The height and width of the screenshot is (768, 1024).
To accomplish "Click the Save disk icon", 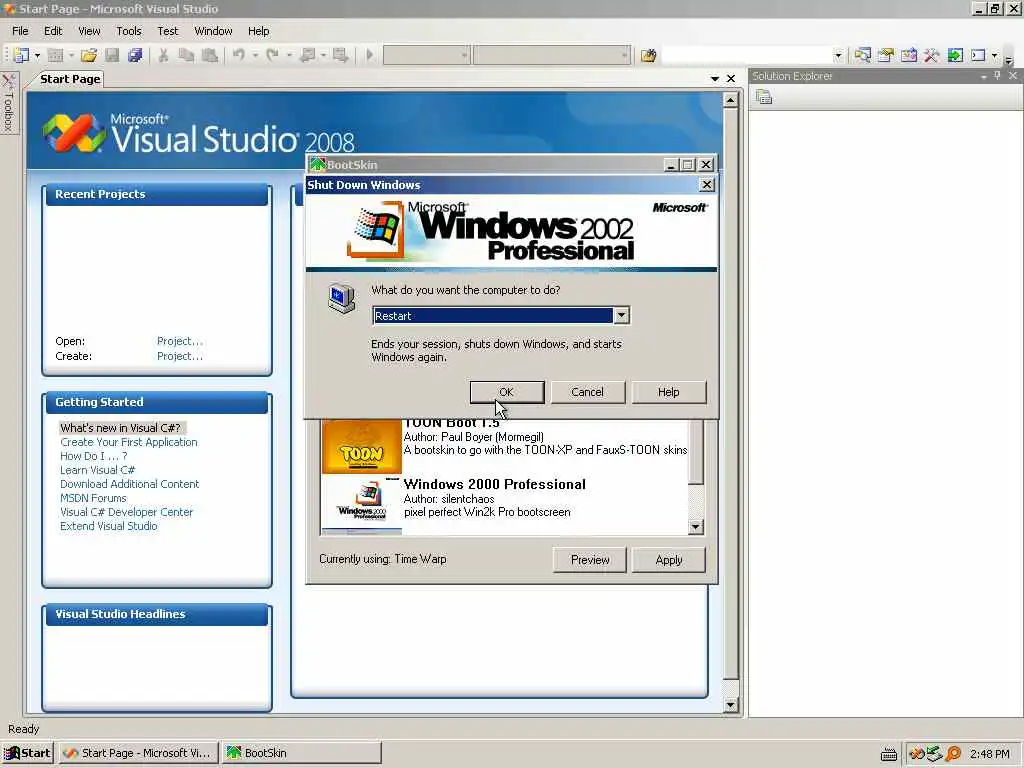I will tap(112, 56).
